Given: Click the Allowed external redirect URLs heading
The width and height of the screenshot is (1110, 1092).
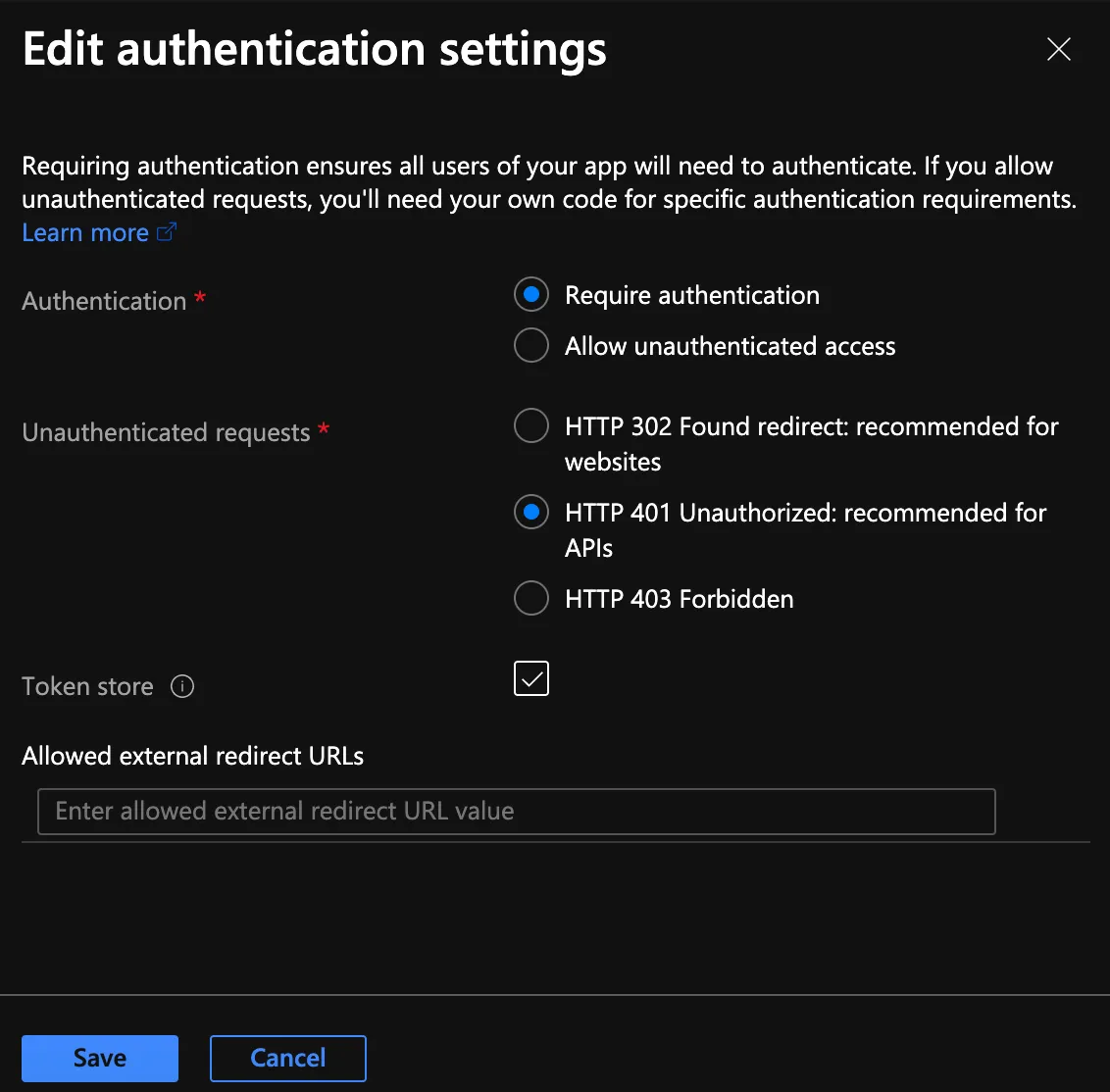Looking at the screenshot, I should (193, 756).
